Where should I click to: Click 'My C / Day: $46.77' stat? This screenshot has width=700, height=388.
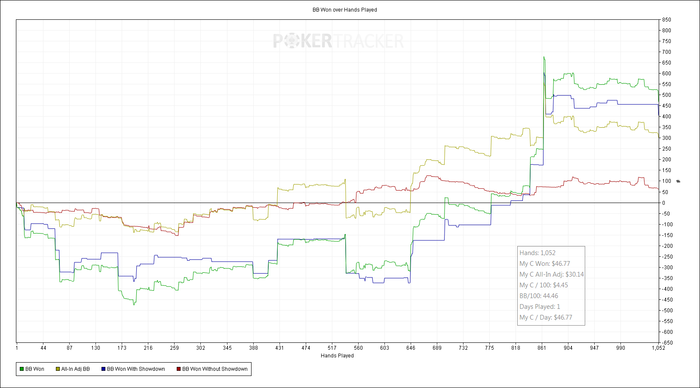coord(546,317)
